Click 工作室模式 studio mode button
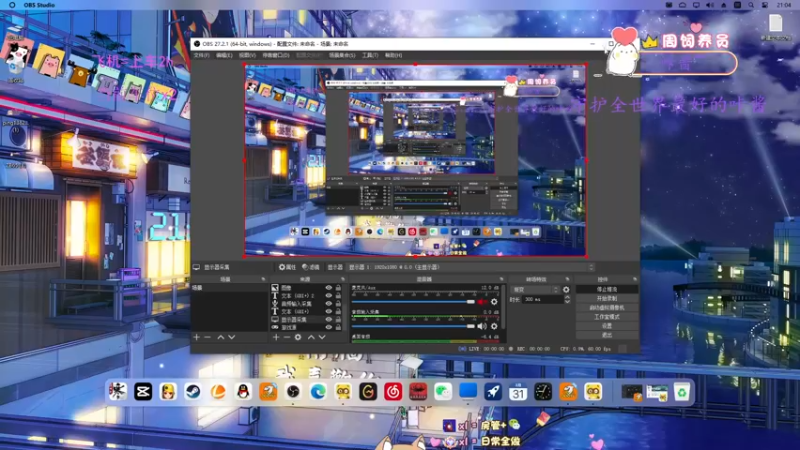800x450 pixels. [x=607, y=317]
